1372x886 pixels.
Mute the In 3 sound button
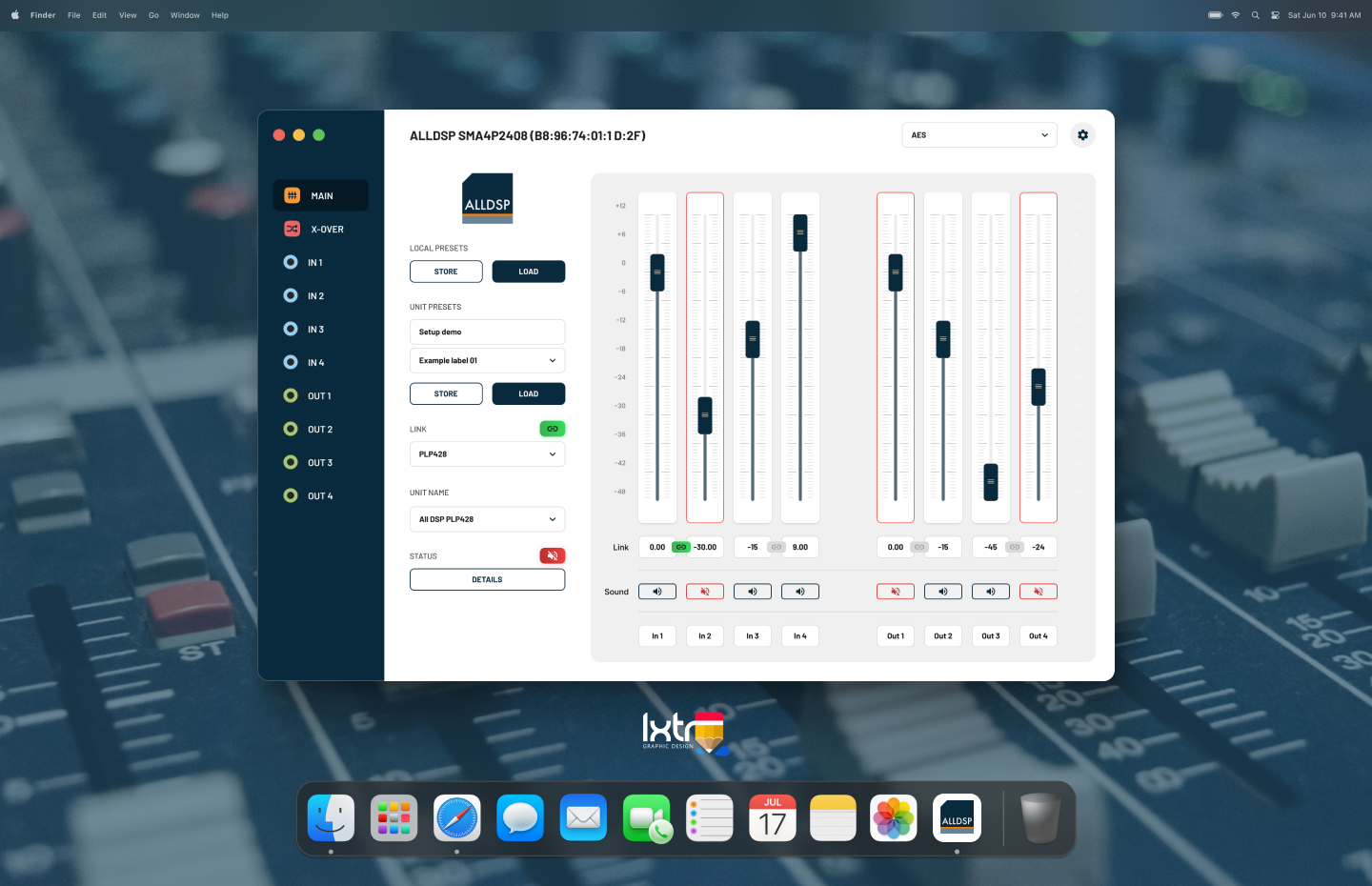(753, 592)
